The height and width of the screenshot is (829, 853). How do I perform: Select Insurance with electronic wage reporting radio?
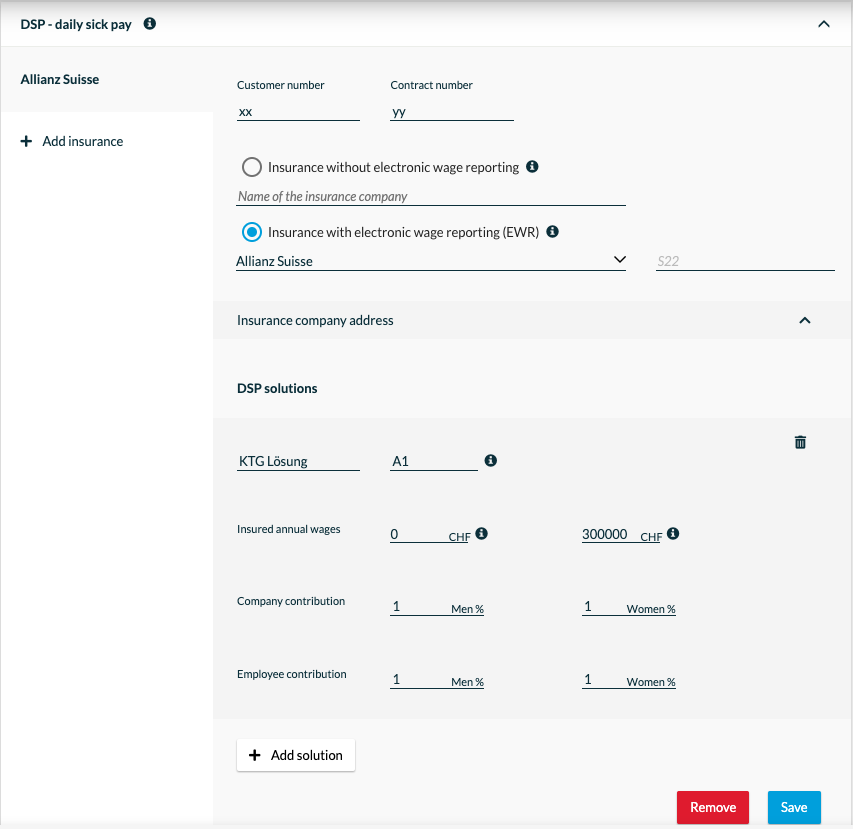click(x=251, y=232)
